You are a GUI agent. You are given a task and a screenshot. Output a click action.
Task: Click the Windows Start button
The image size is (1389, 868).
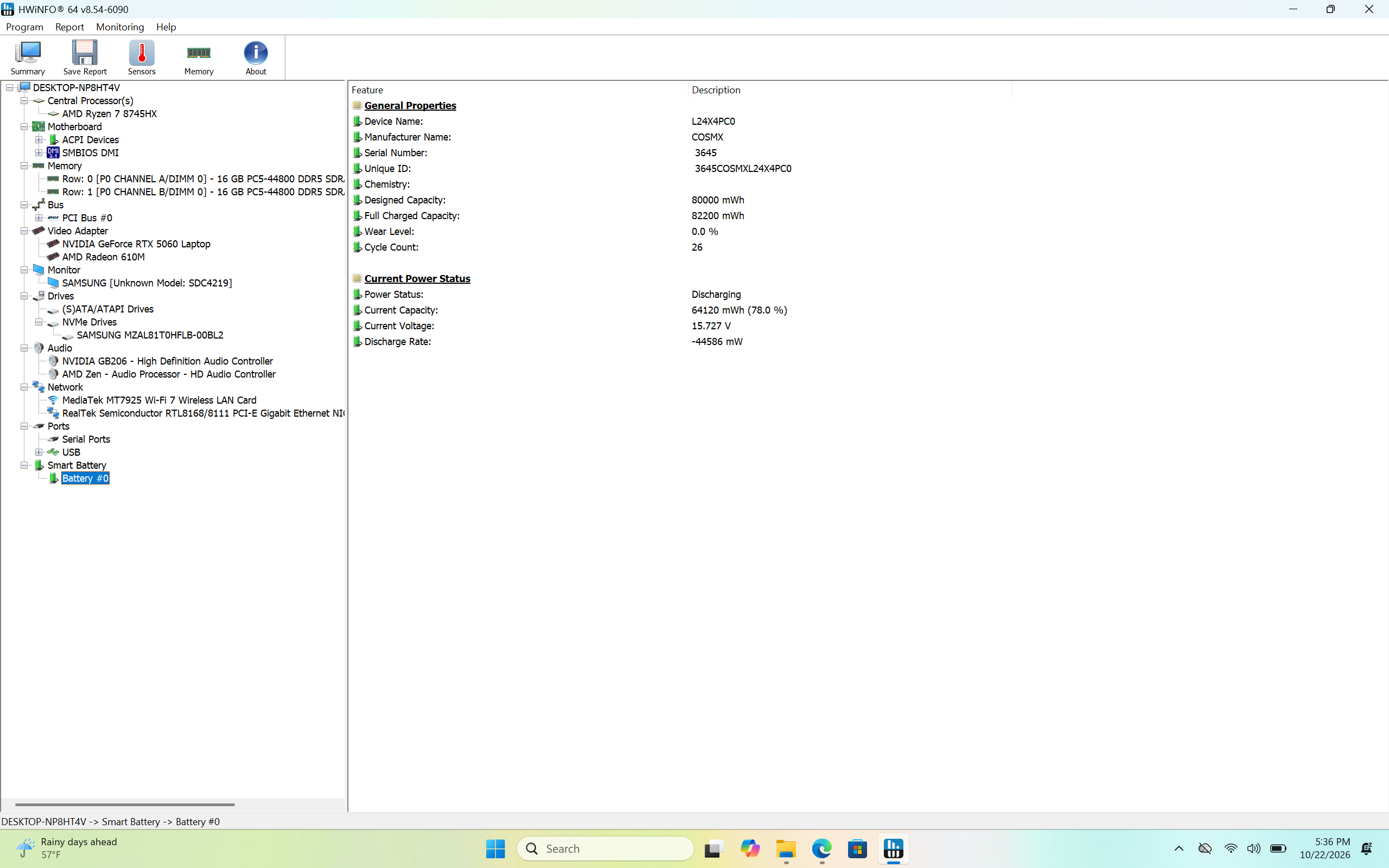tap(495, 848)
